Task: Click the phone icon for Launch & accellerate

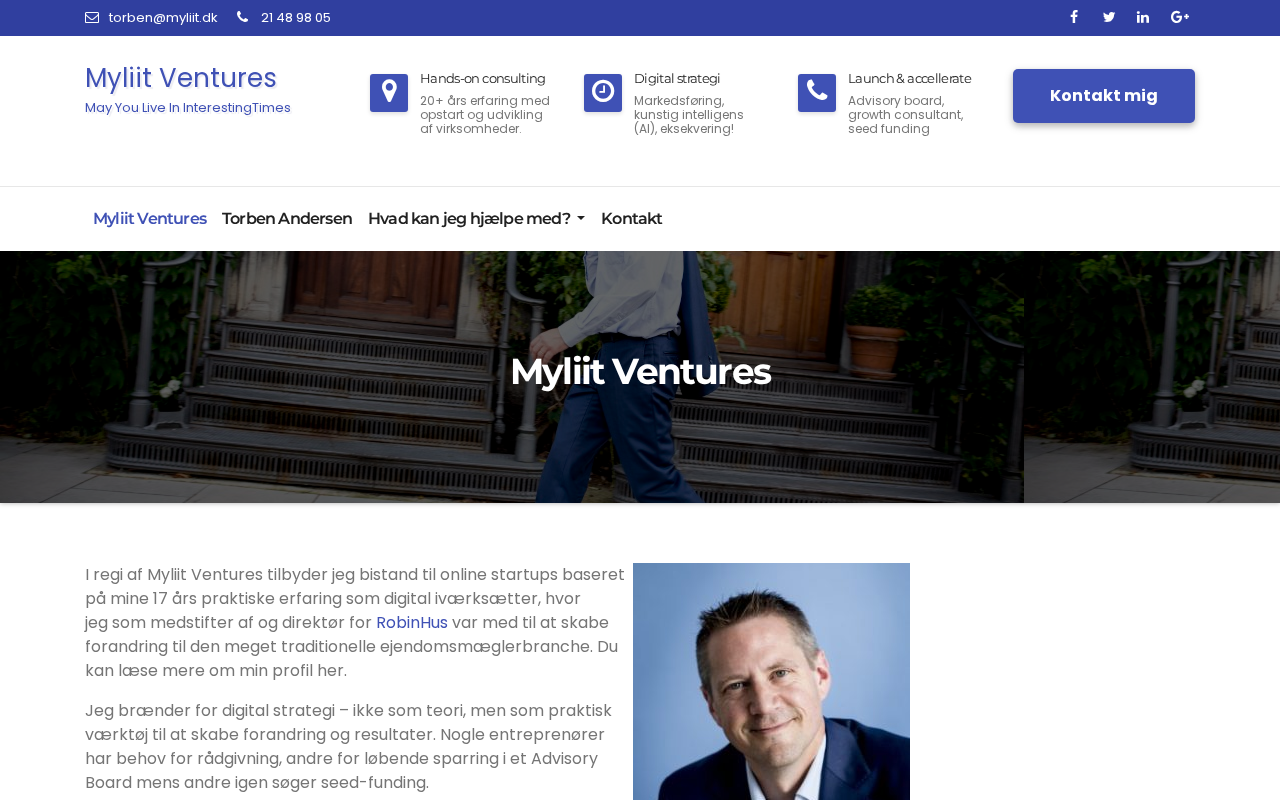Action: (x=817, y=93)
